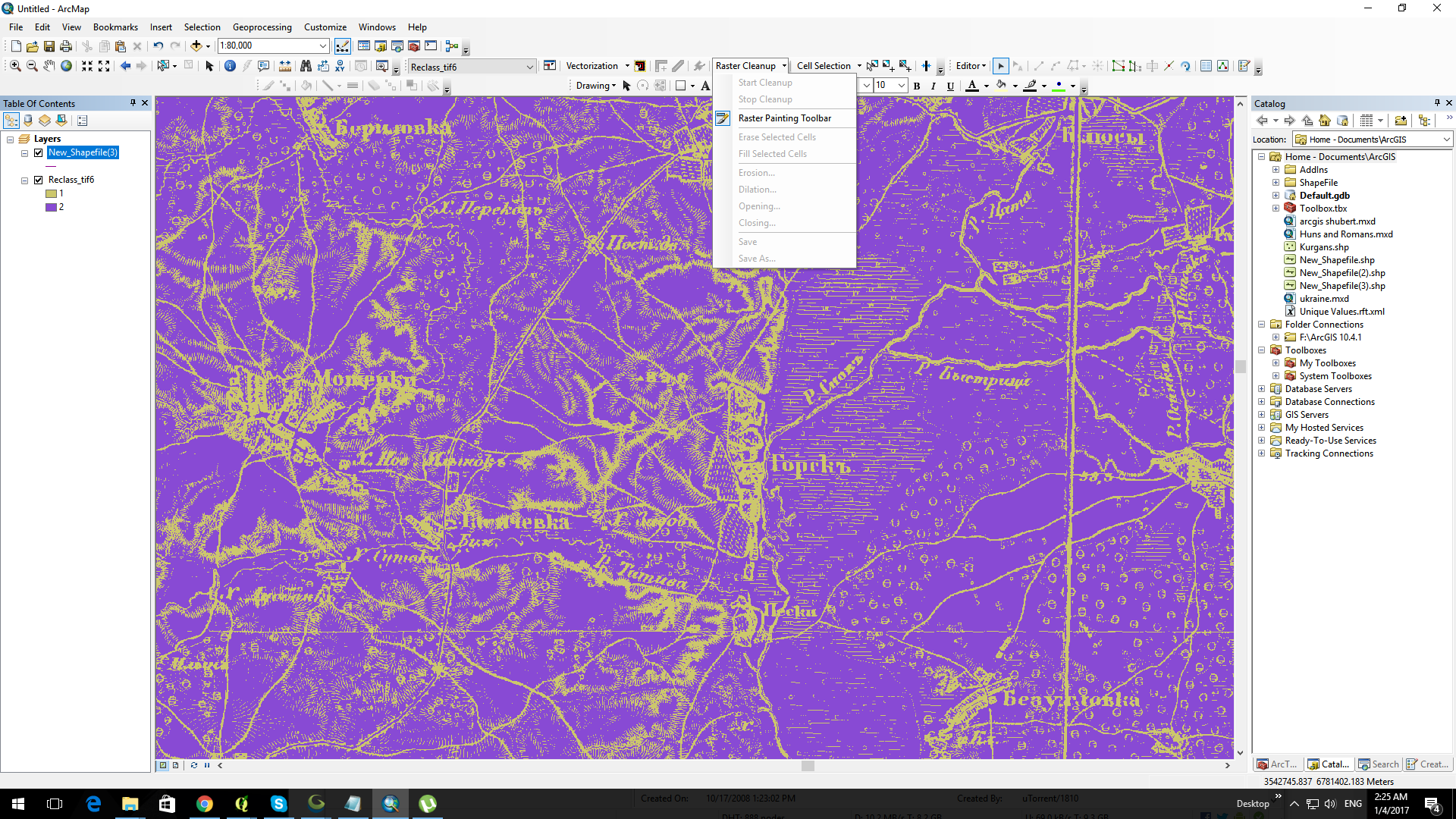Open the Reclass_tif6 raster layer dropdown

point(529,67)
